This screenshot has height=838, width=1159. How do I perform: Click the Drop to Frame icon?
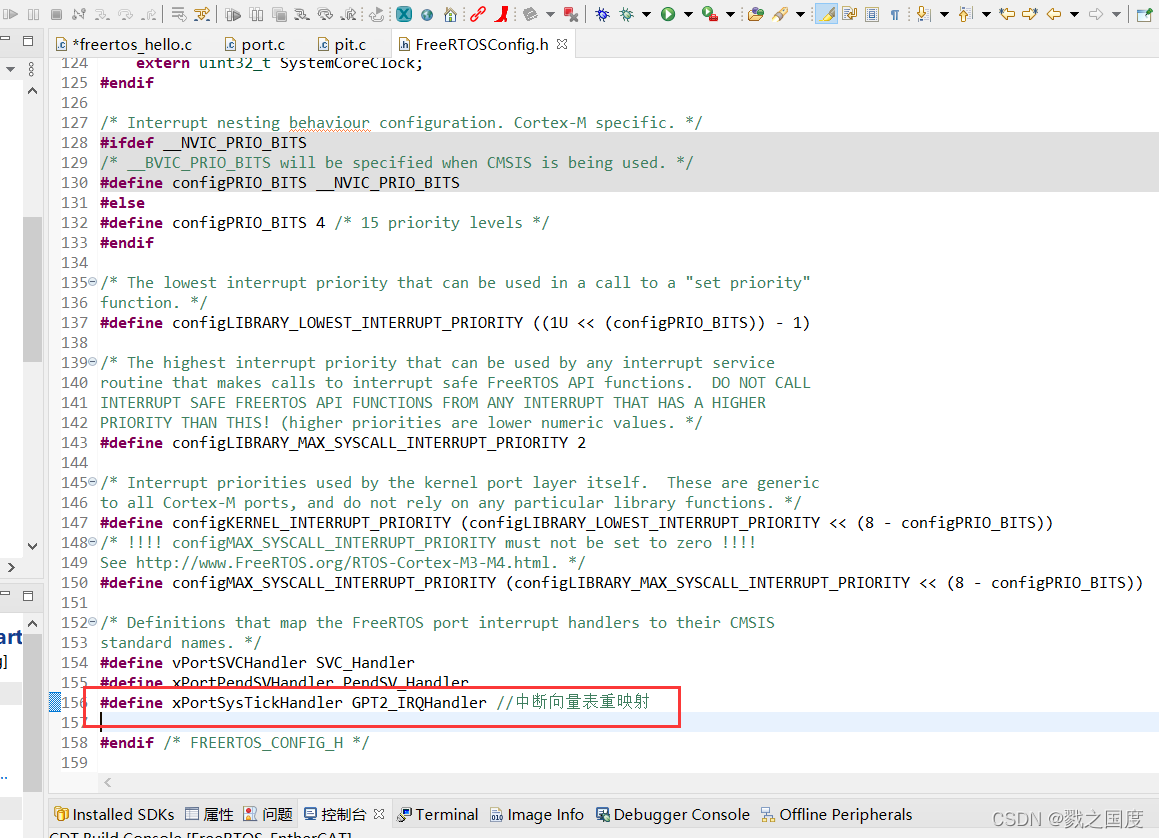[179, 14]
